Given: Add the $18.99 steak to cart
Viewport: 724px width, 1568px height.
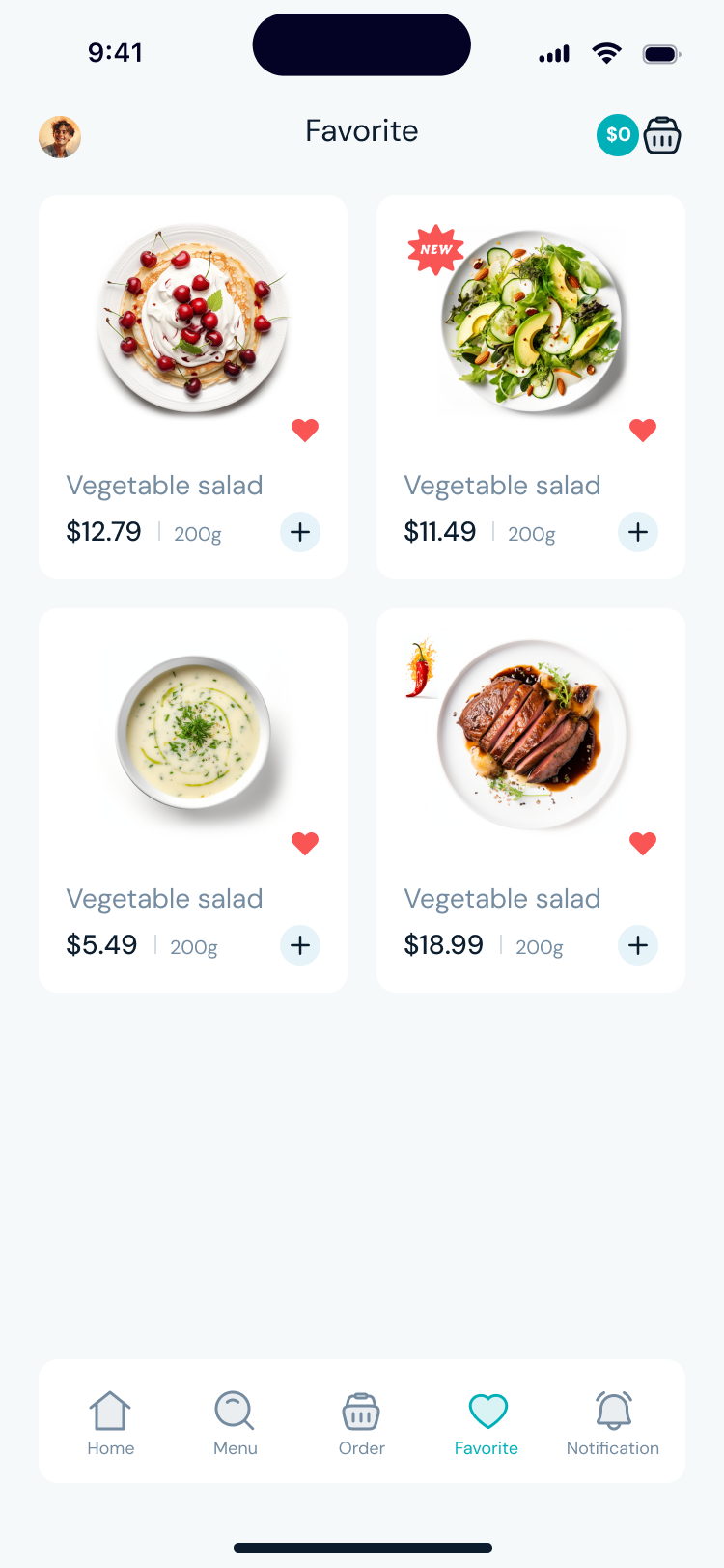Looking at the screenshot, I should (638, 945).
